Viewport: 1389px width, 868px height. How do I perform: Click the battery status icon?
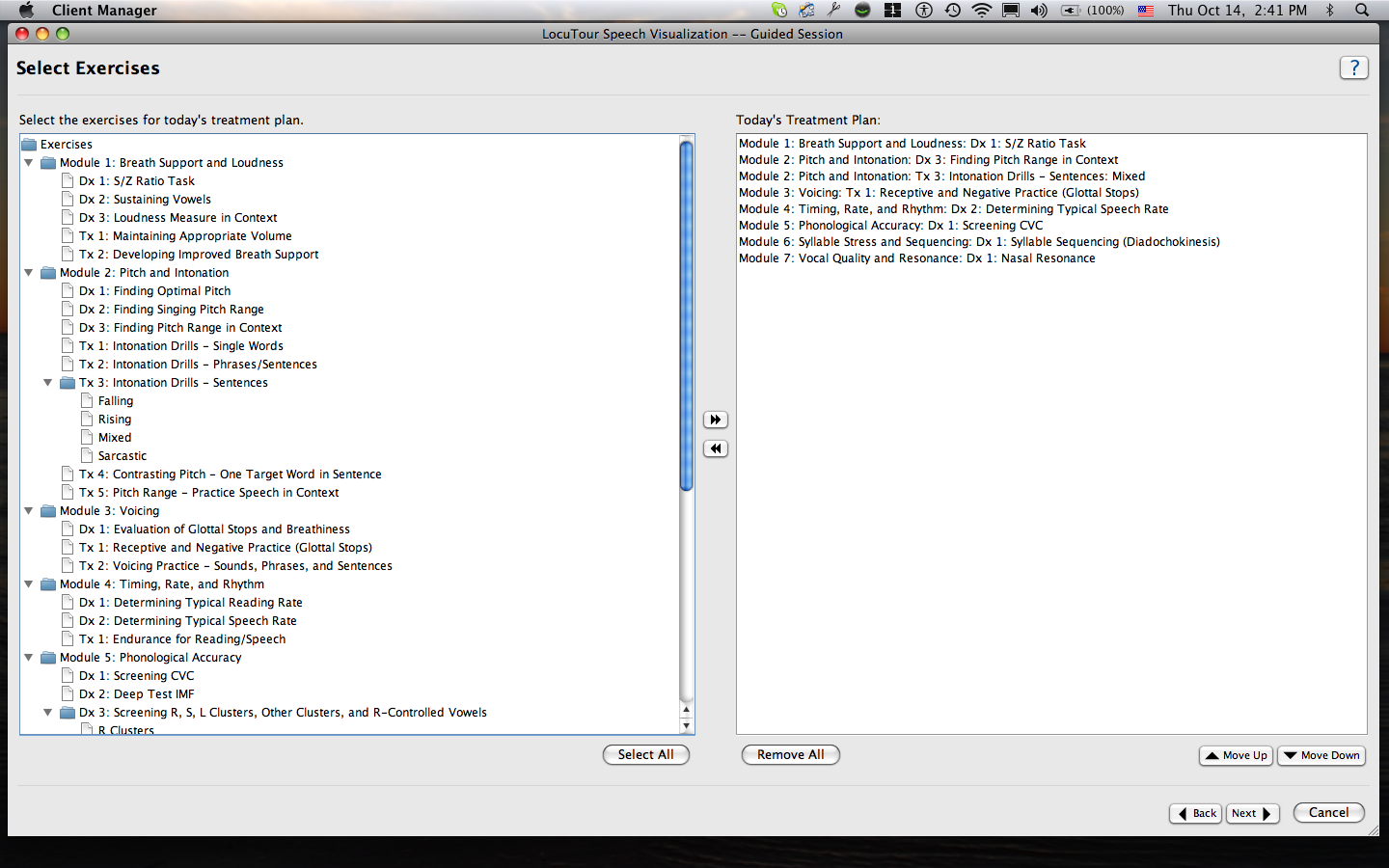[1071, 10]
